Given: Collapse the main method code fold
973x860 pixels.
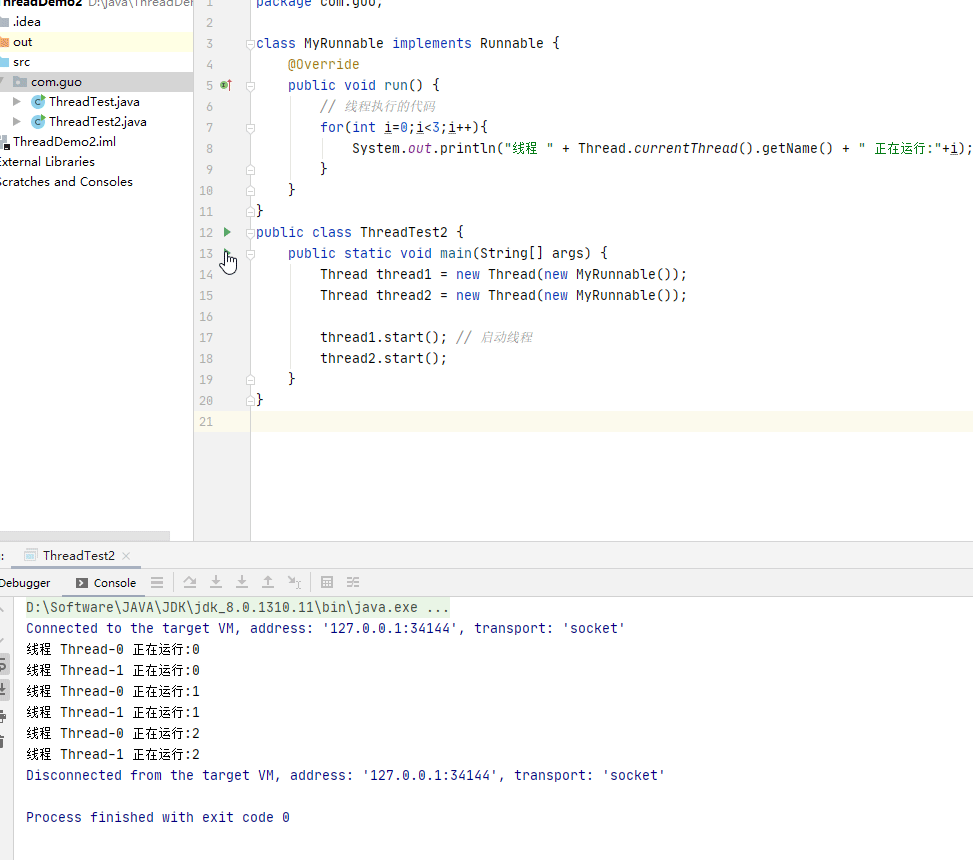Looking at the screenshot, I should (250, 254).
